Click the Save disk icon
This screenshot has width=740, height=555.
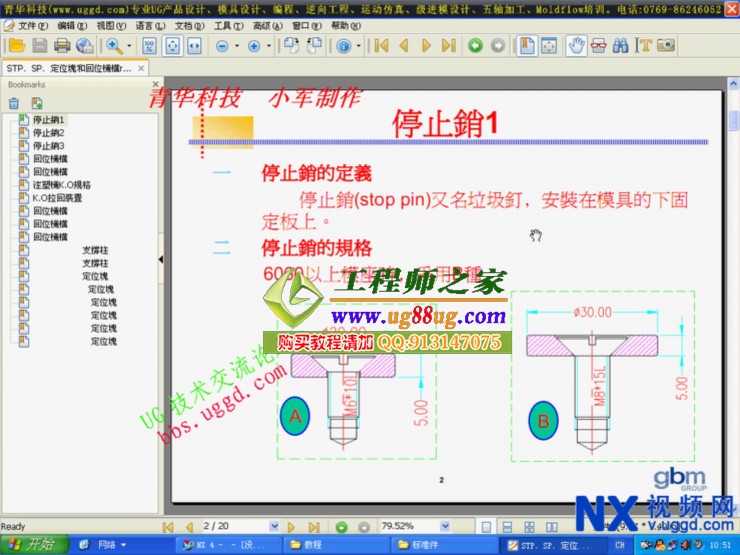(x=40, y=46)
